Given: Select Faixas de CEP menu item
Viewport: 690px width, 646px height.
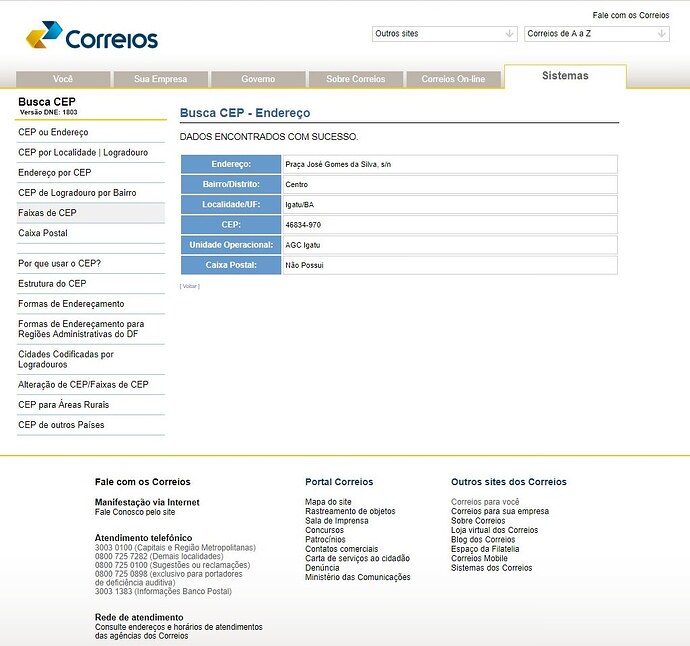Looking at the screenshot, I should (x=47, y=213).
